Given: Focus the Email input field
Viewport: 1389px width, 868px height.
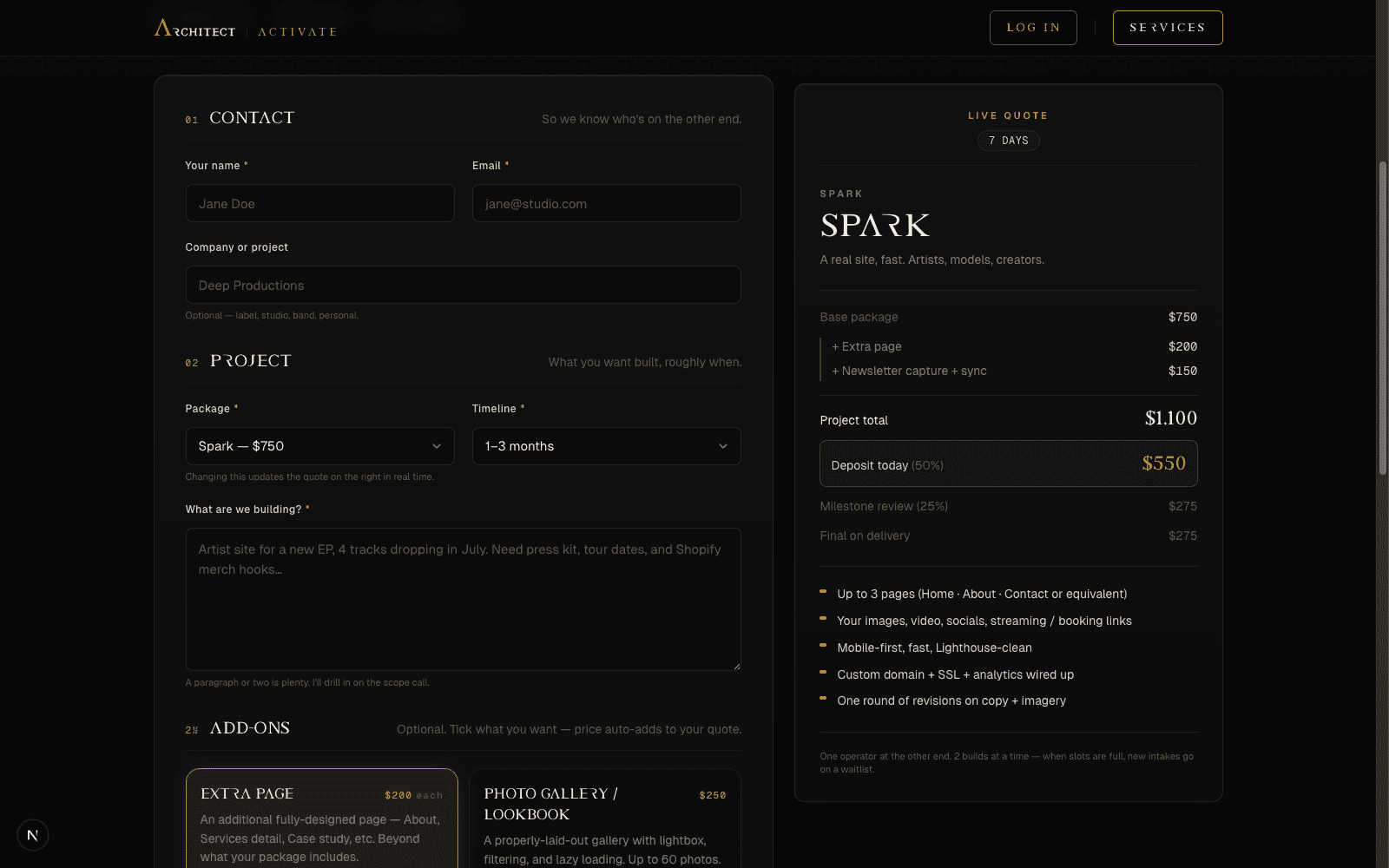Looking at the screenshot, I should [606, 203].
